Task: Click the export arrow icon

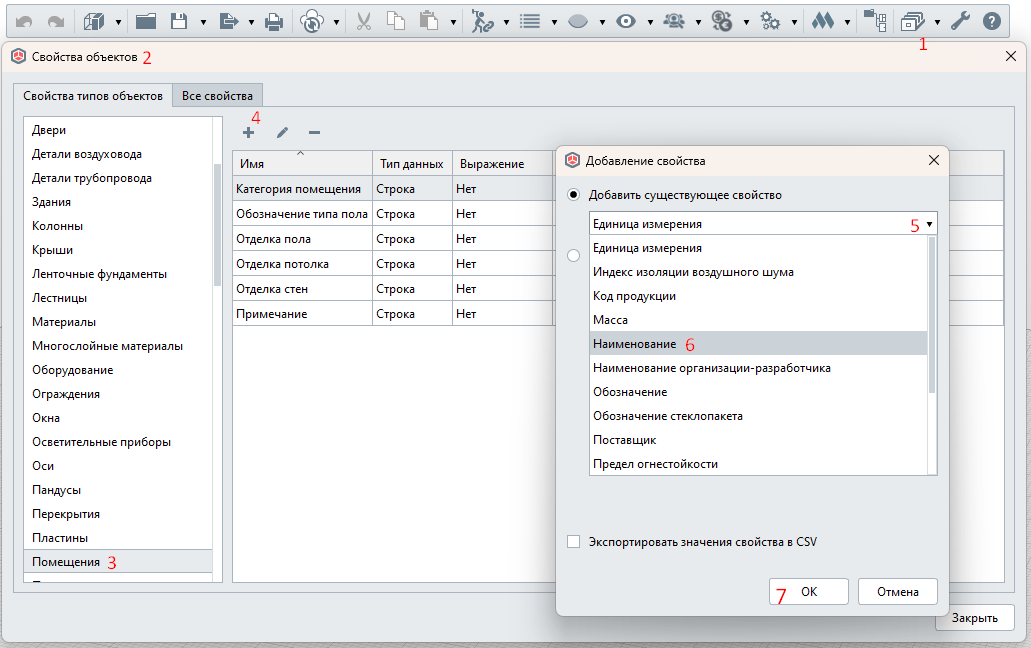Action: coord(228,22)
